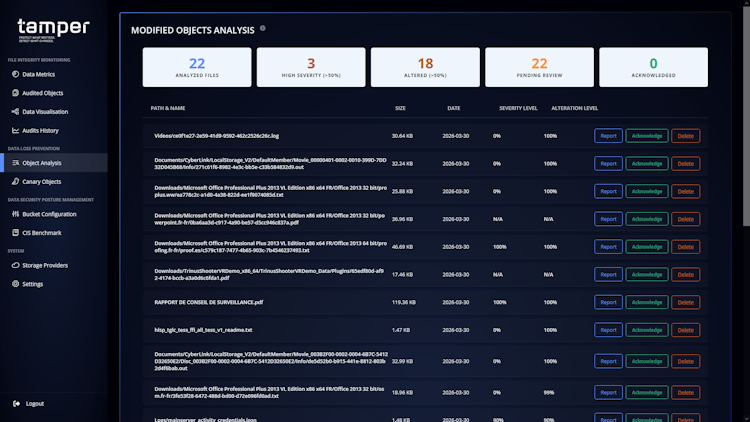
Task: Click the 99% alteration level value
Action: 549,392
